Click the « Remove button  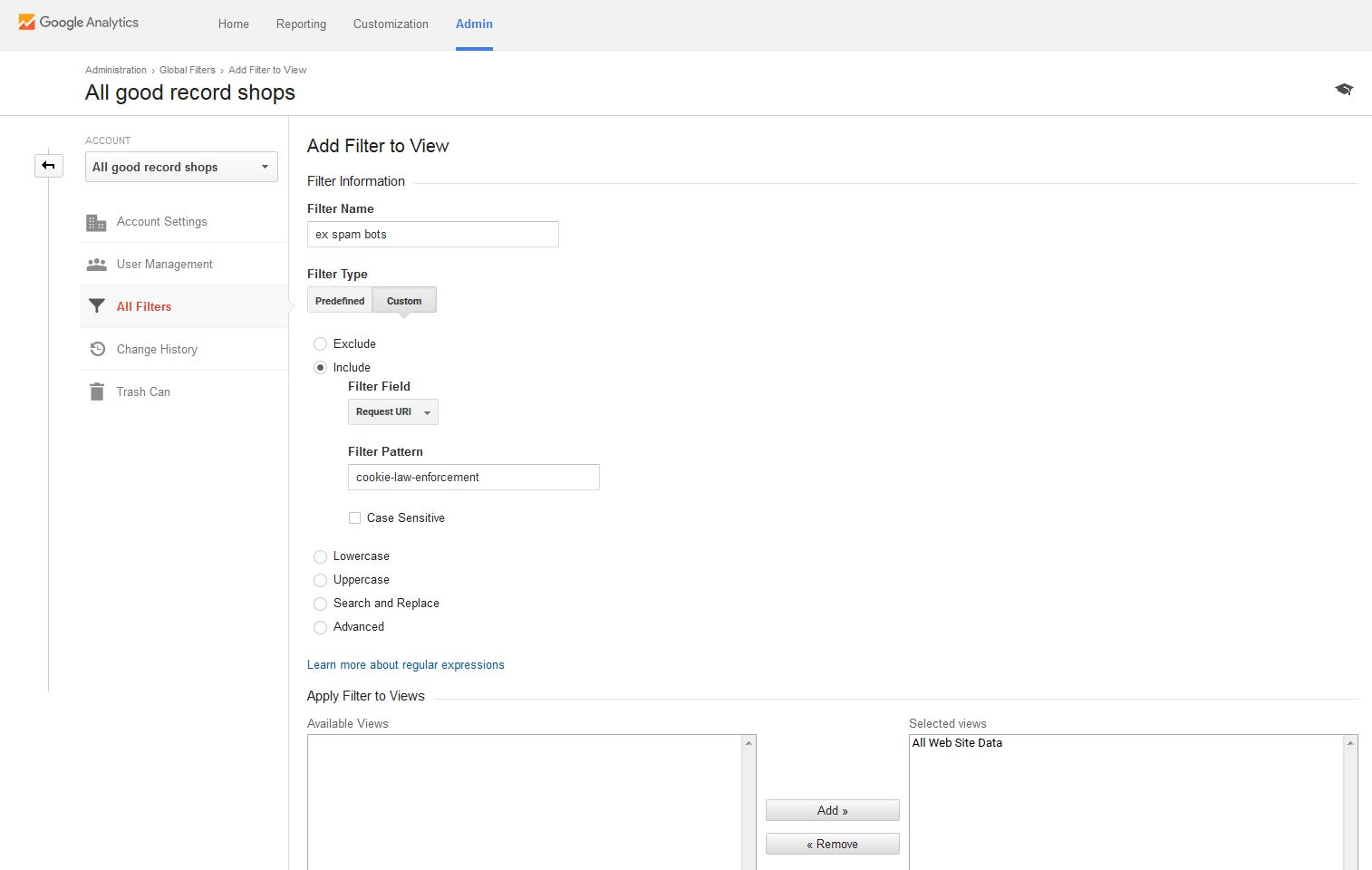point(833,844)
